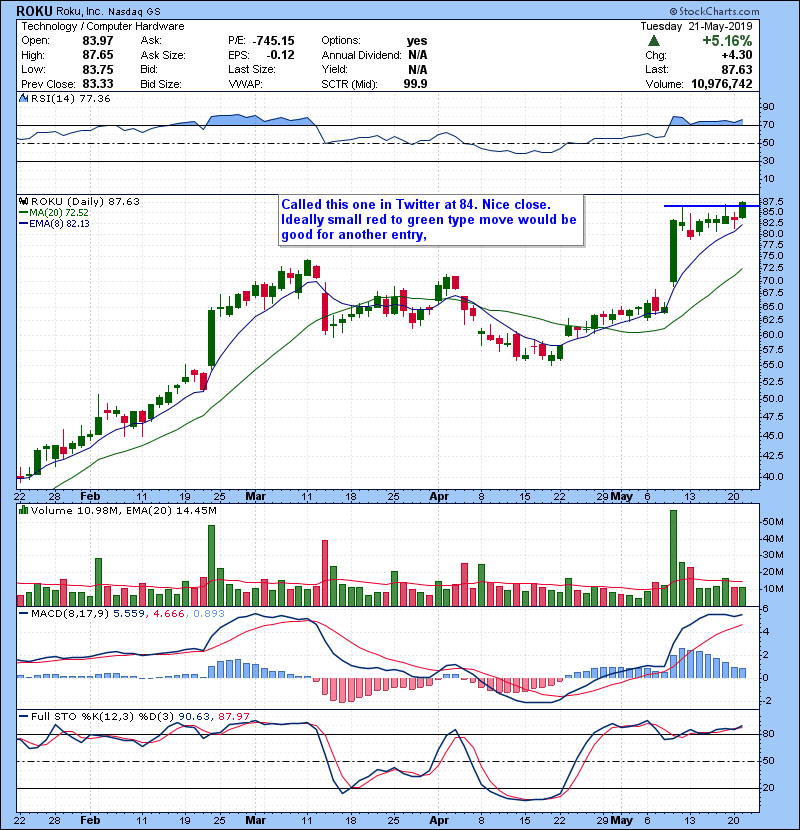800x830 pixels.
Task: Click the stochastic %K value 90.63
Action: (194, 717)
